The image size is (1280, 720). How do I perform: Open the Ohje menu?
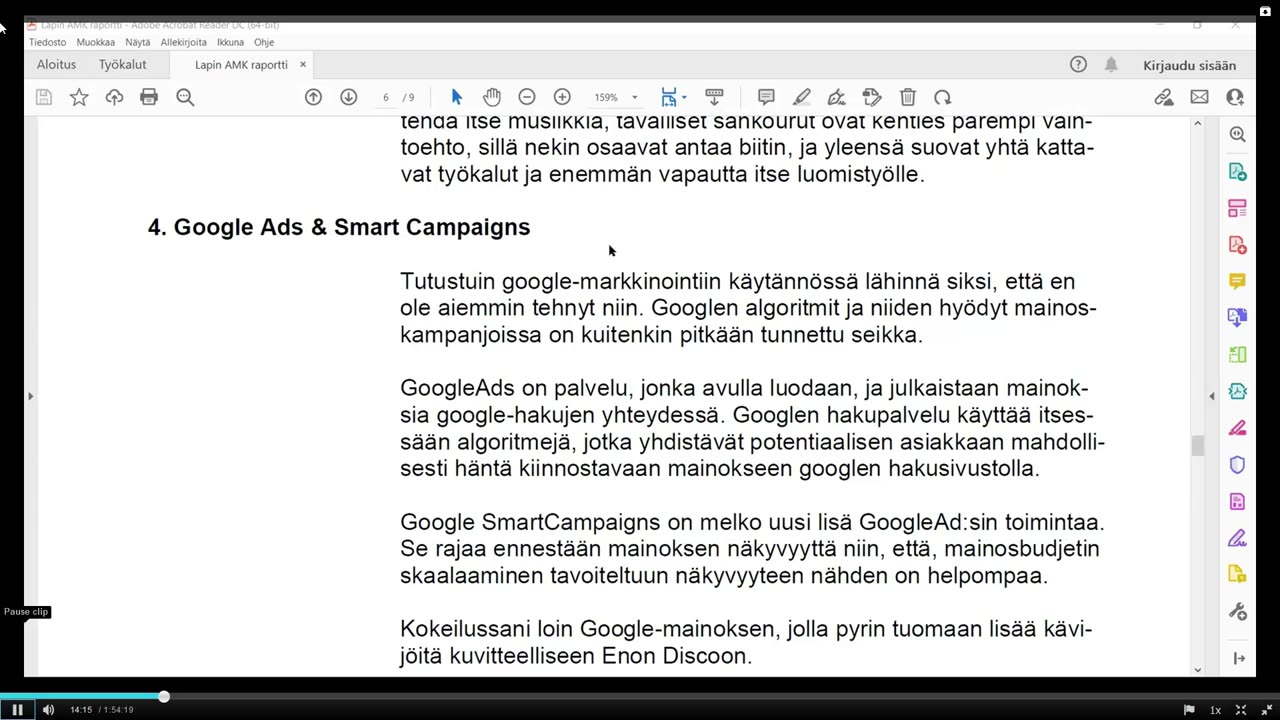click(264, 42)
